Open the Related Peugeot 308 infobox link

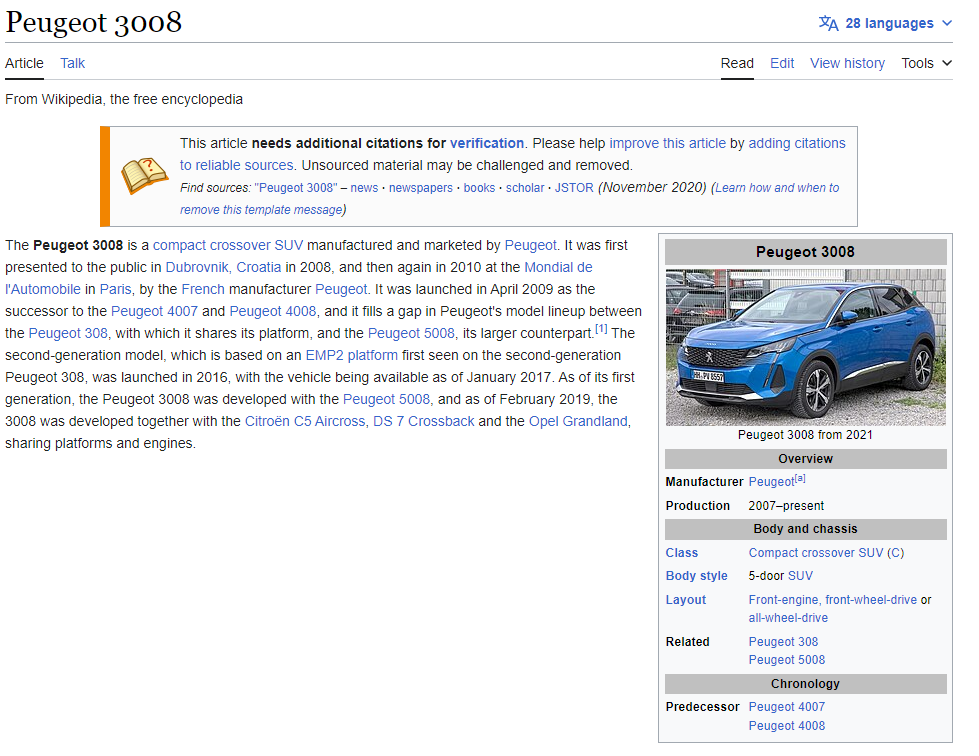[783, 642]
